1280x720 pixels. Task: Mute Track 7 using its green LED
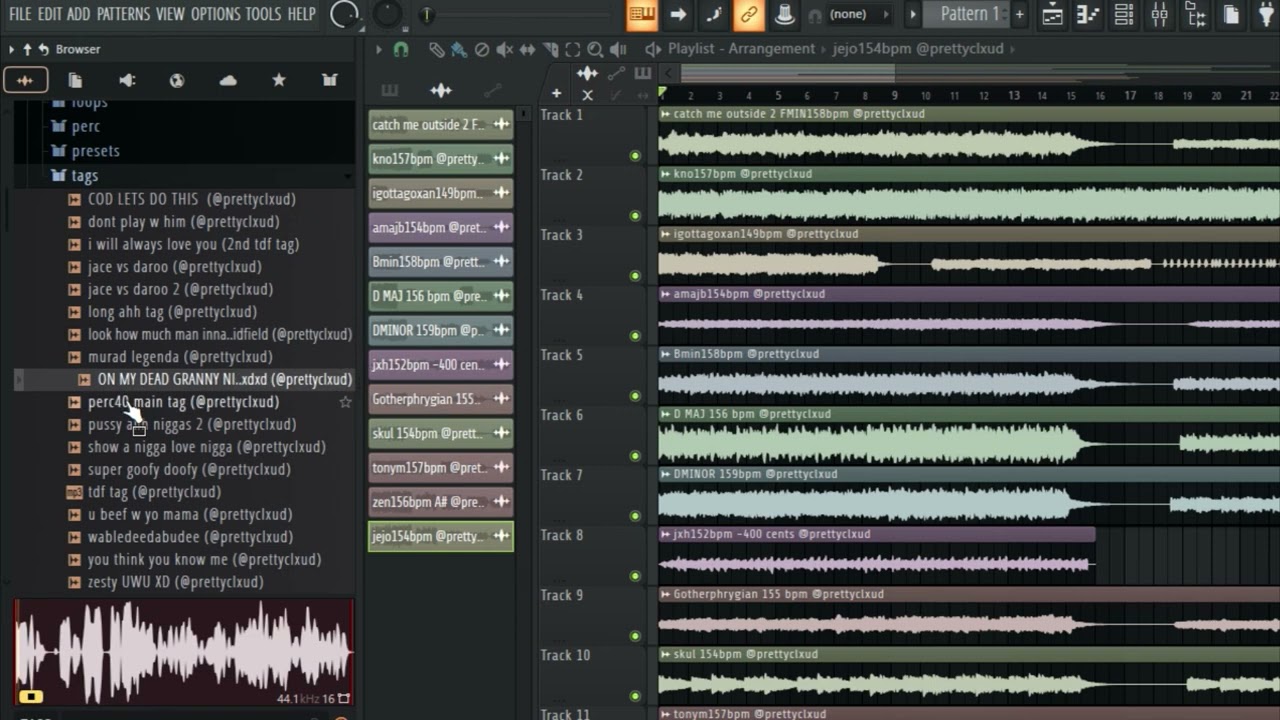(635, 516)
